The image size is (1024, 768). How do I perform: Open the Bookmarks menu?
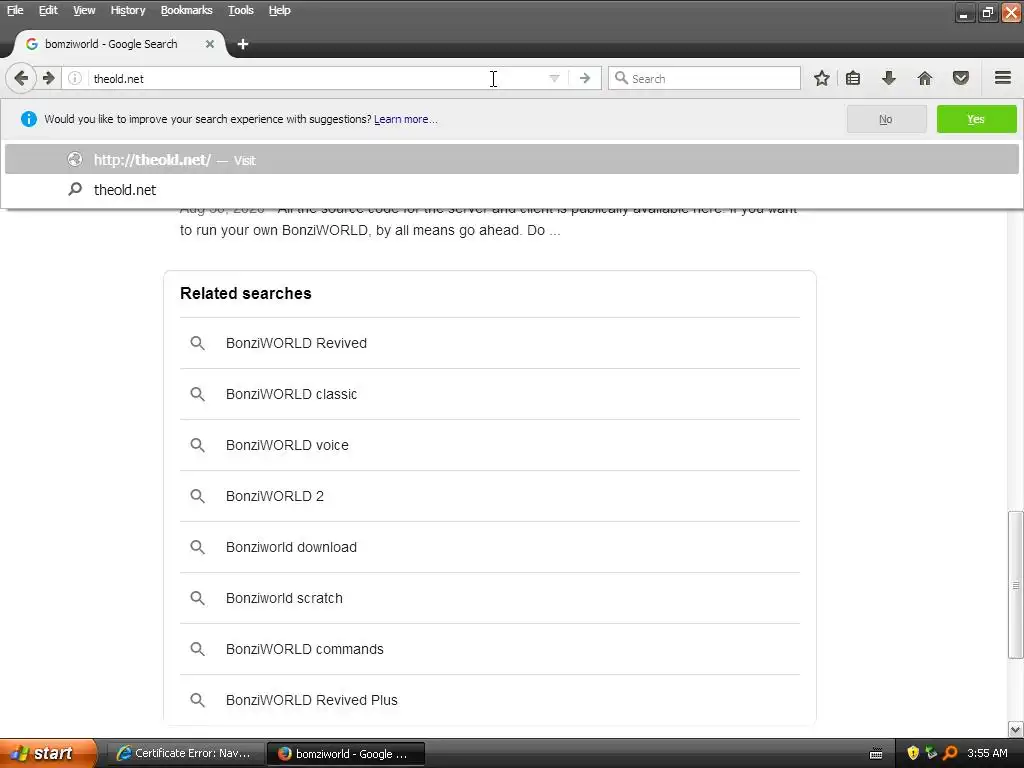[x=186, y=10]
